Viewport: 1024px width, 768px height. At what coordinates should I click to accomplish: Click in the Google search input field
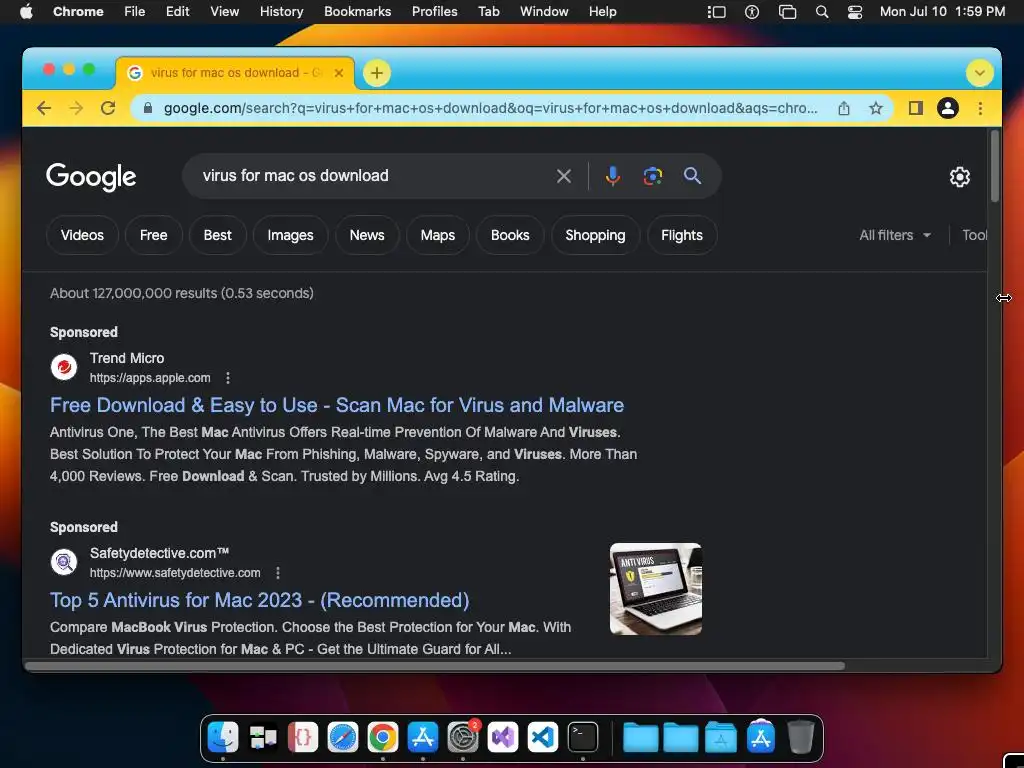[x=372, y=176]
